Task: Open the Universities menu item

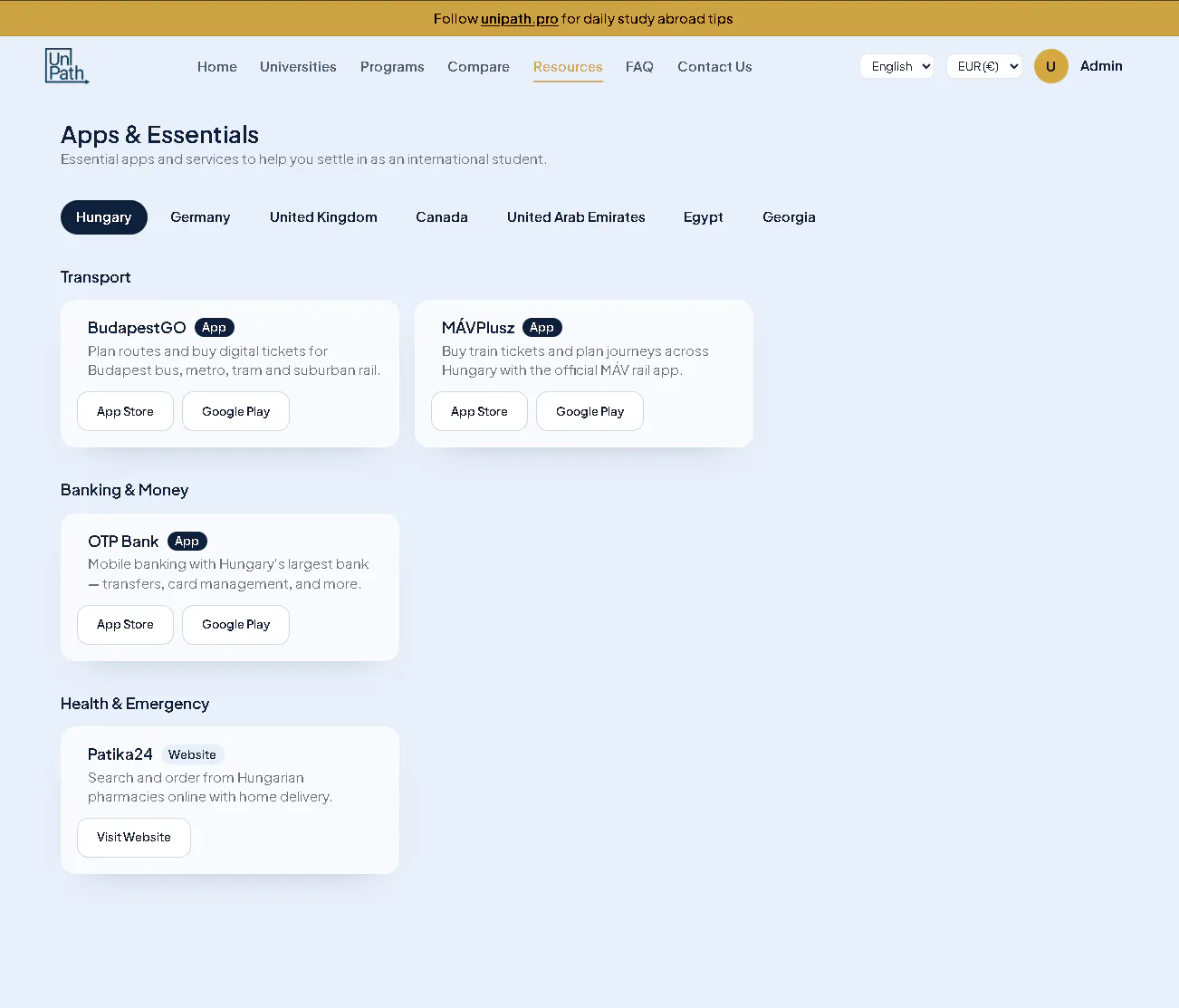Action: [x=298, y=67]
